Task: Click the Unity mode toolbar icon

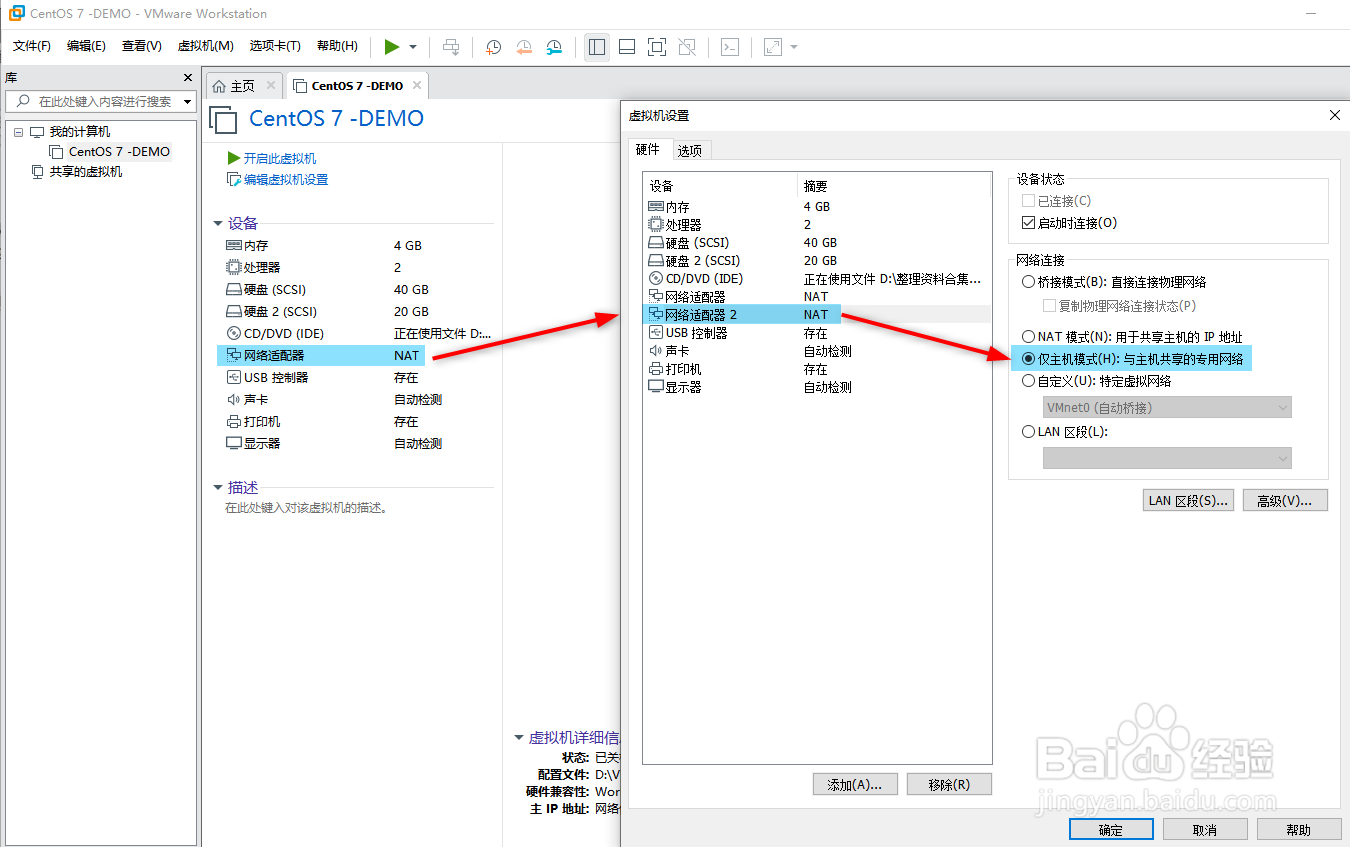Action: click(x=687, y=47)
